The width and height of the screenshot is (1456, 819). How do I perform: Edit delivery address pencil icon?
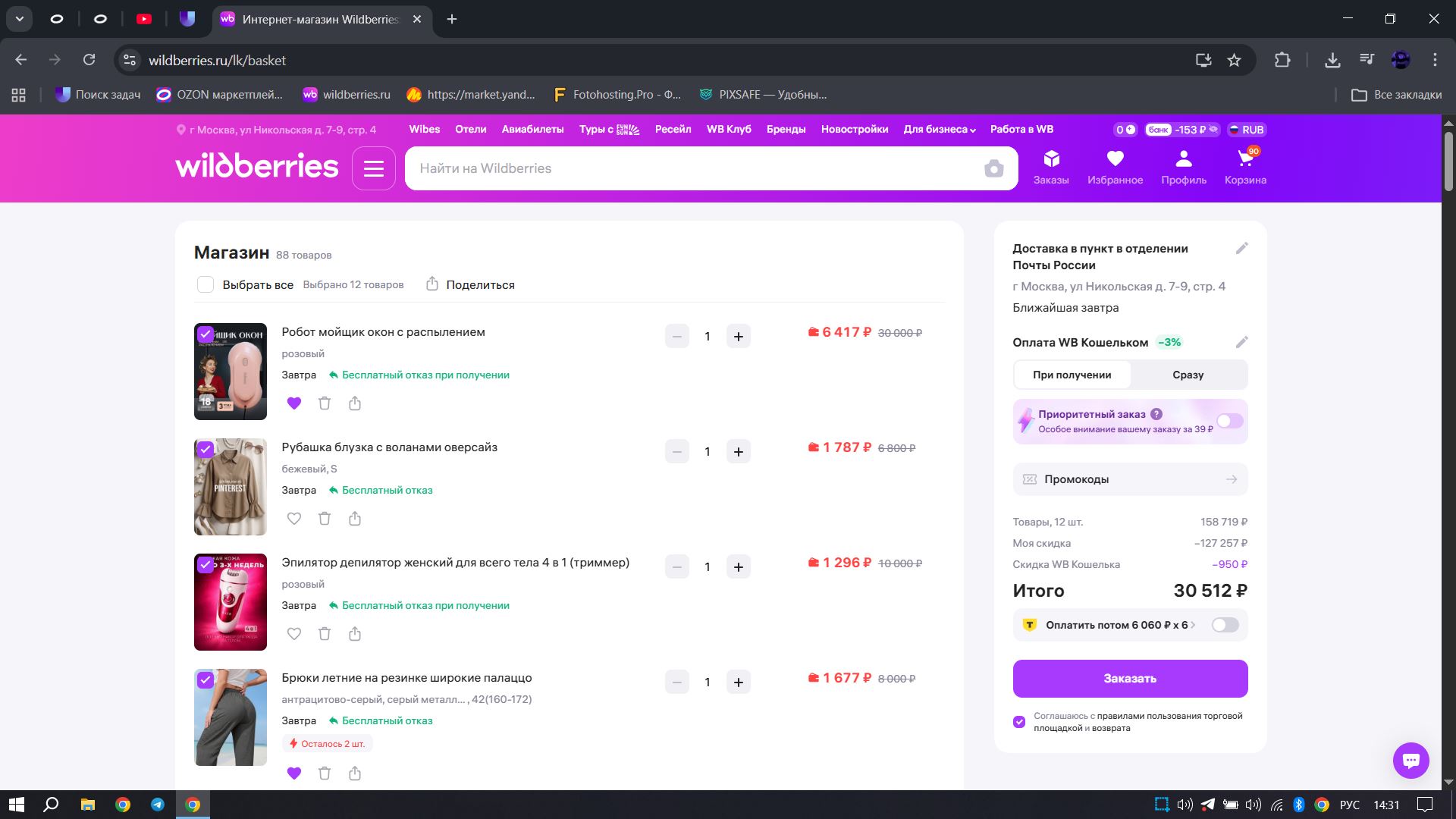click(1241, 249)
